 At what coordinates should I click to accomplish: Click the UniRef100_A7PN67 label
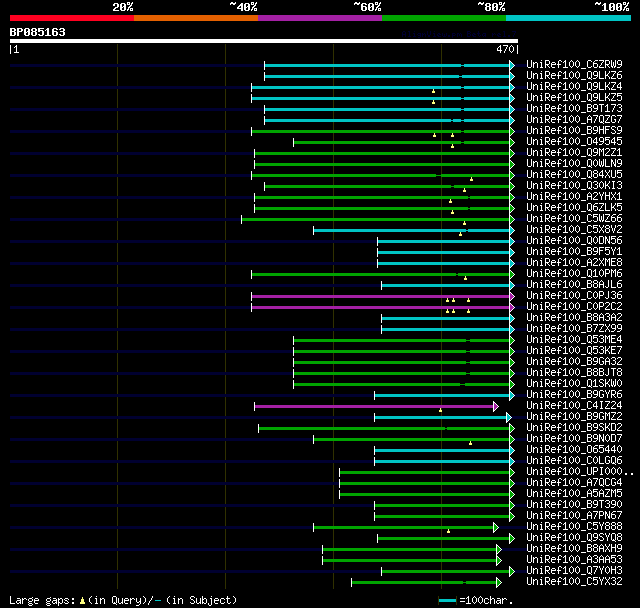pyautogui.click(x=574, y=516)
